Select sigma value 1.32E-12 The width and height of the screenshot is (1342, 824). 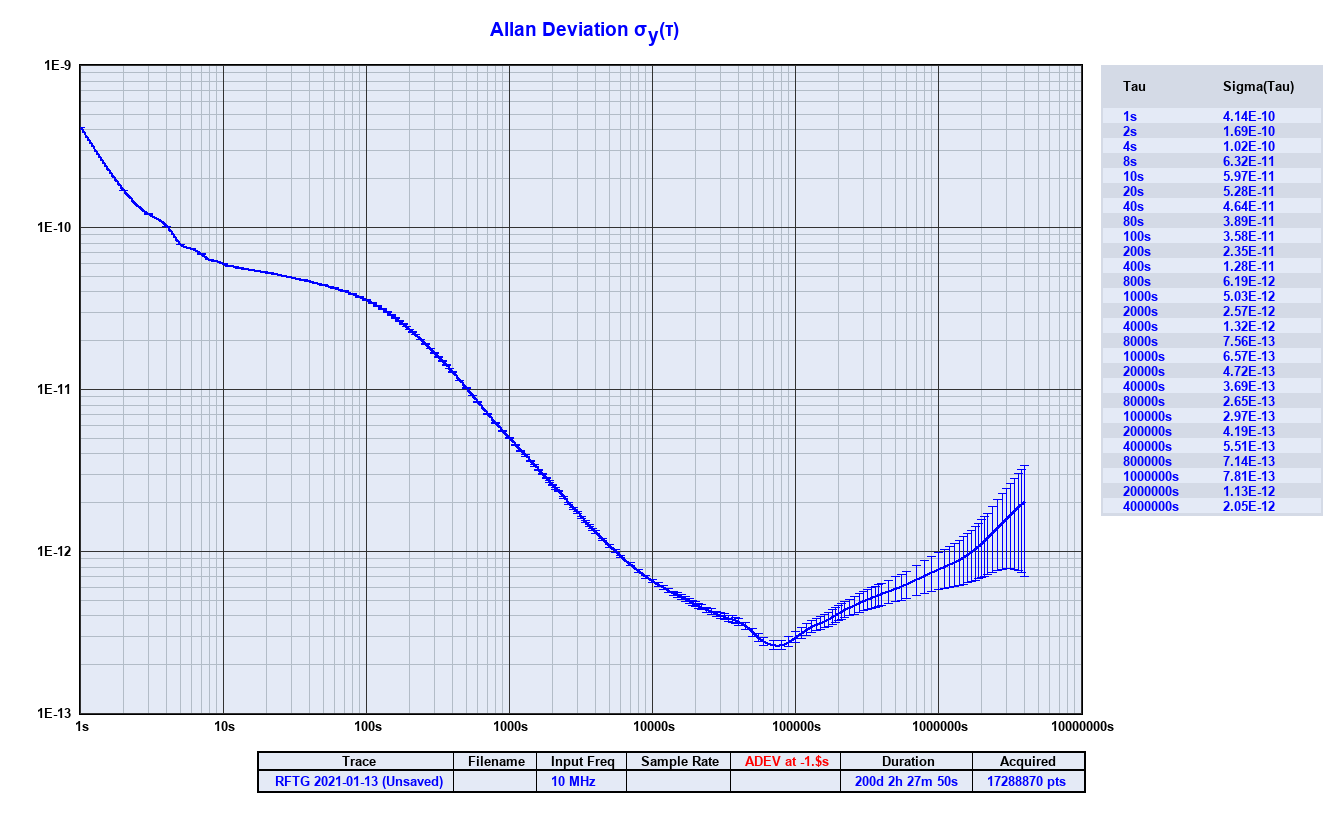coord(1249,327)
